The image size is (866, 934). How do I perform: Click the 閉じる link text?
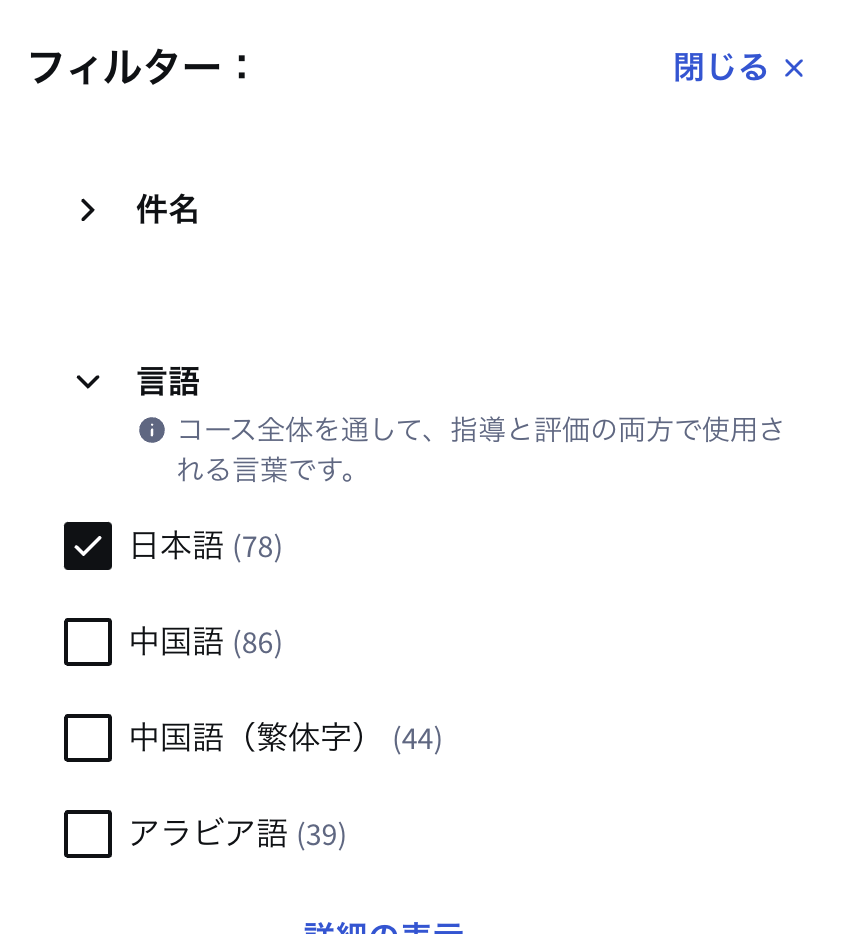(720, 67)
